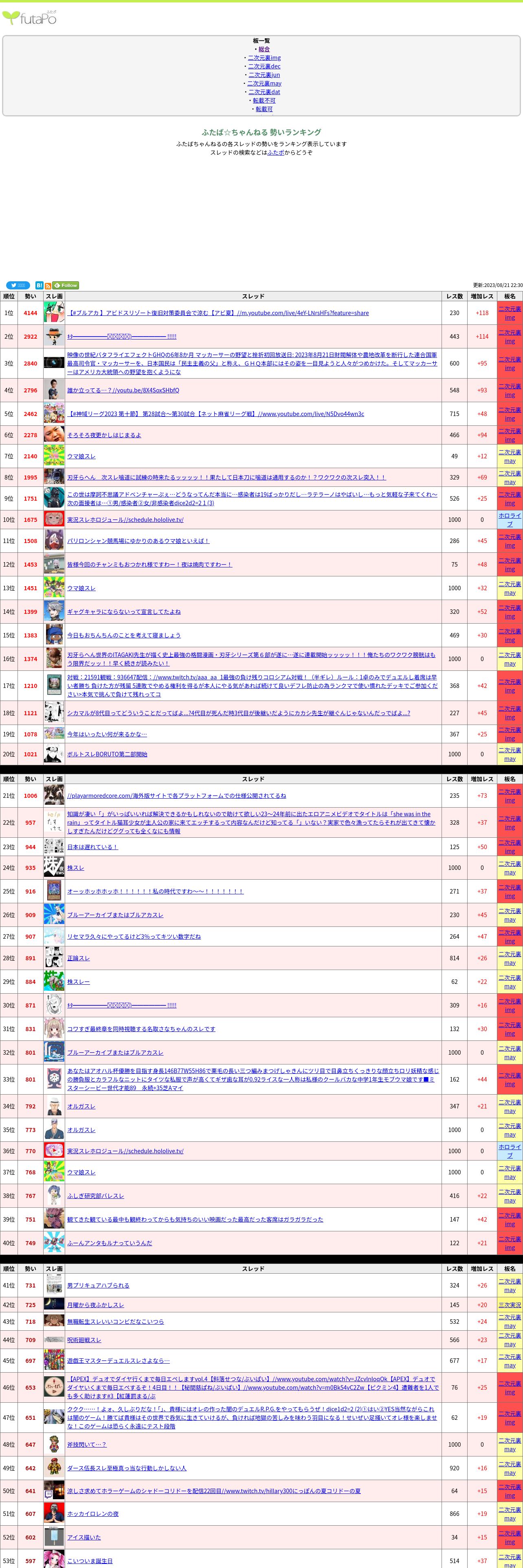Click the Hatena bookmark B! icon
The image size is (523, 1568).
39,285
